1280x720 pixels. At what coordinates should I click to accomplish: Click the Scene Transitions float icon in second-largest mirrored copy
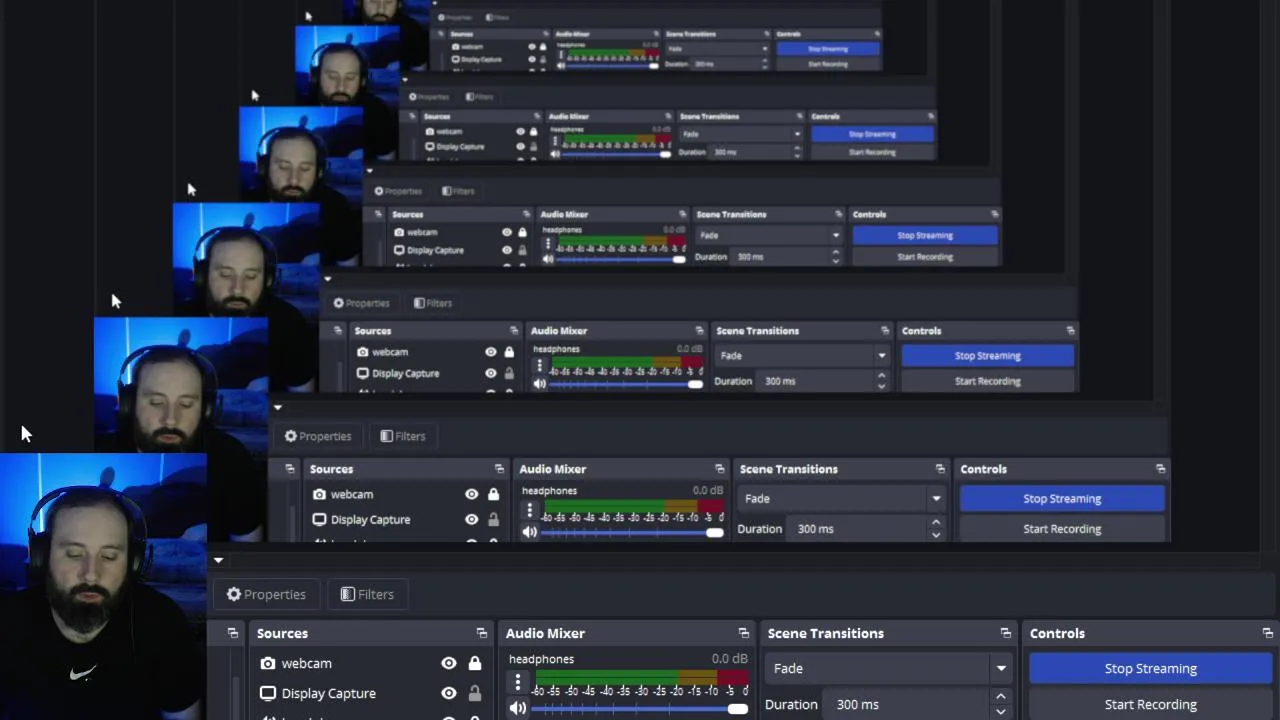point(940,469)
